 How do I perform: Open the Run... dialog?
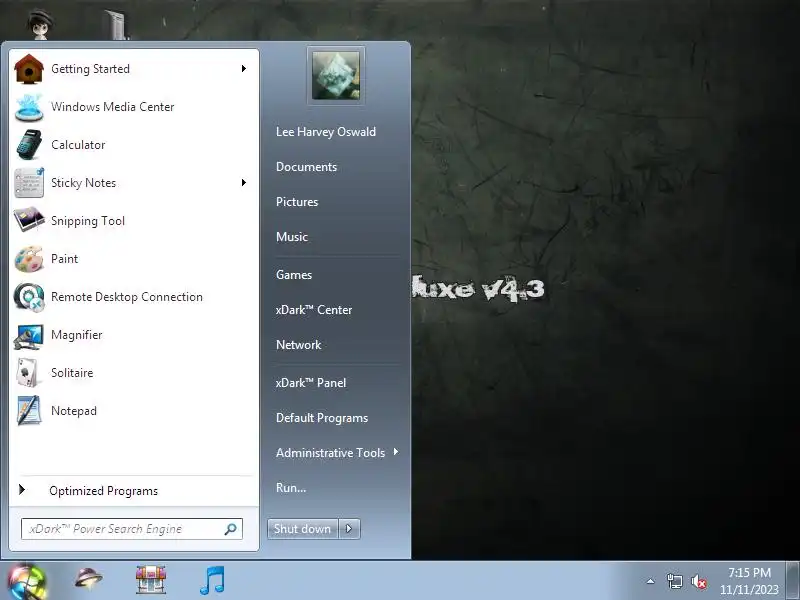[x=291, y=488]
